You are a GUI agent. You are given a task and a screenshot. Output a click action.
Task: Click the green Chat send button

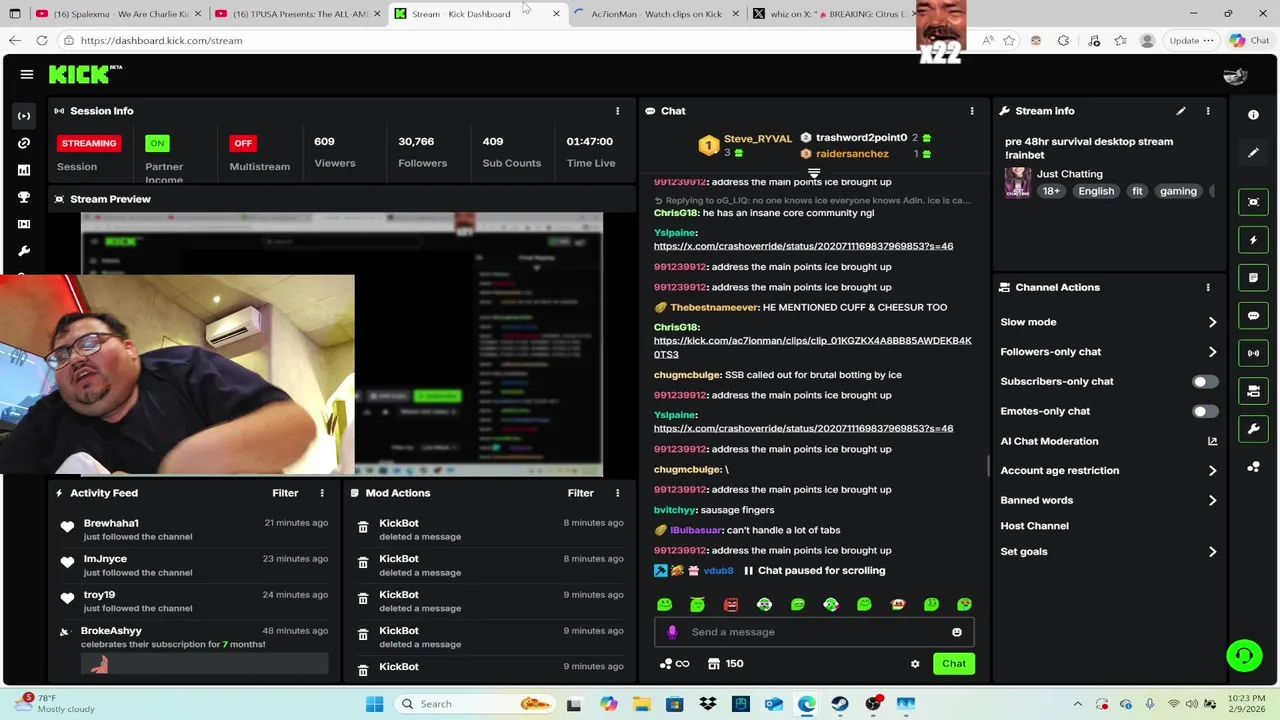tap(953, 664)
